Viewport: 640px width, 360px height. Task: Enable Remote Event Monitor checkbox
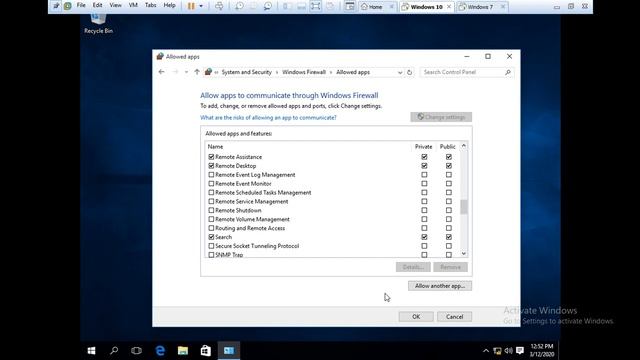coord(211,184)
